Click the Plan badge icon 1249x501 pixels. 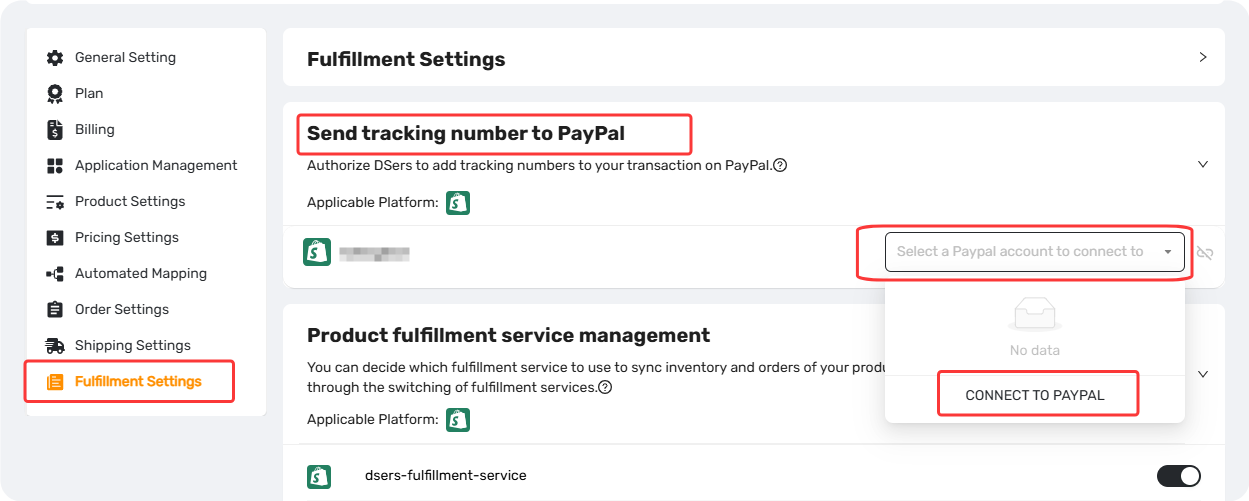55,94
